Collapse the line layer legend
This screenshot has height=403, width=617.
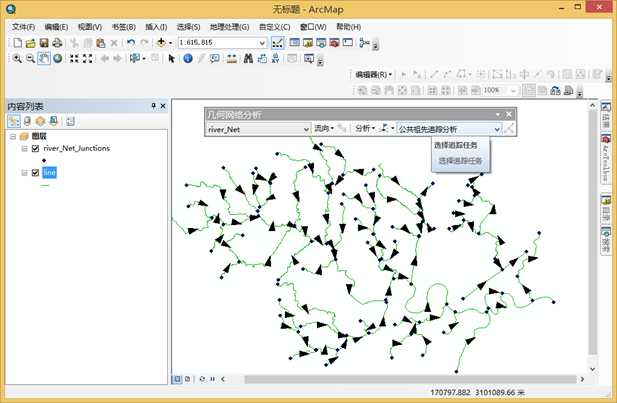pos(24,172)
